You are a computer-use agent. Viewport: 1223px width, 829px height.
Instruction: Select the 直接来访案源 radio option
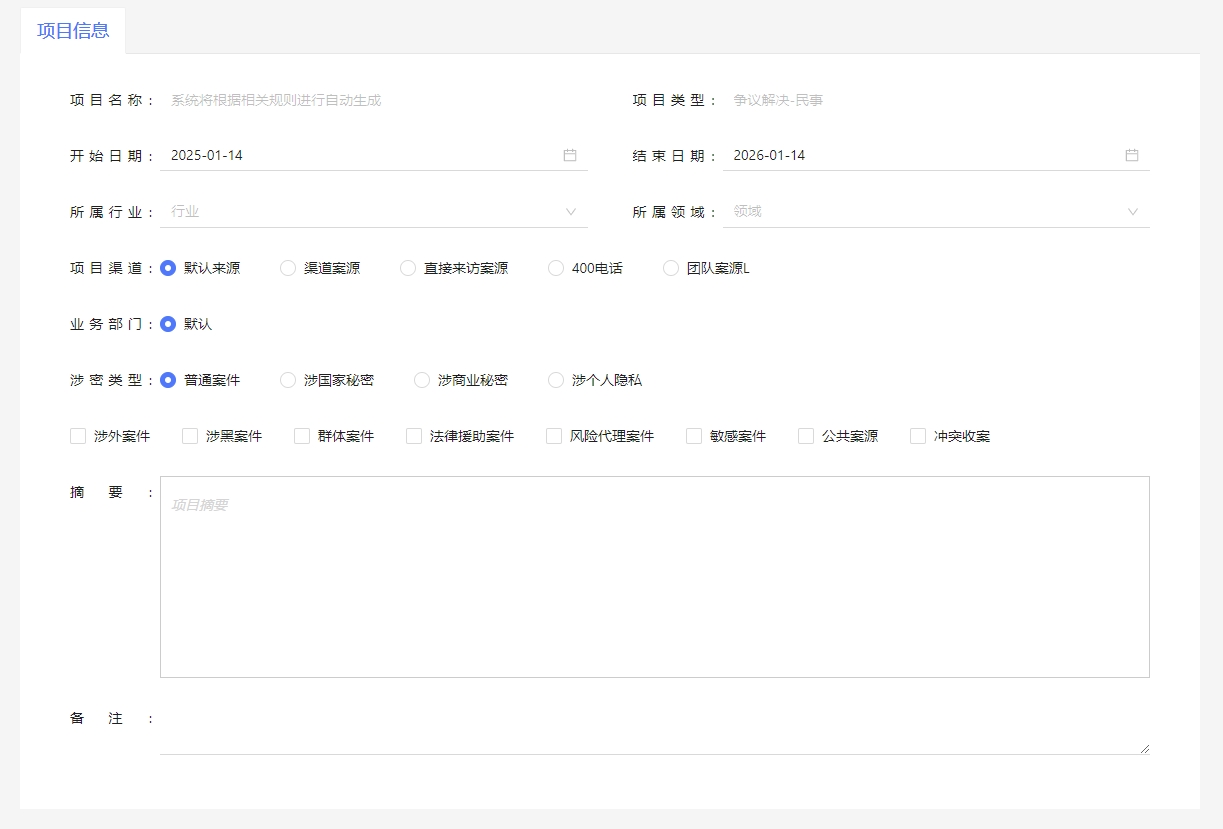click(x=408, y=268)
